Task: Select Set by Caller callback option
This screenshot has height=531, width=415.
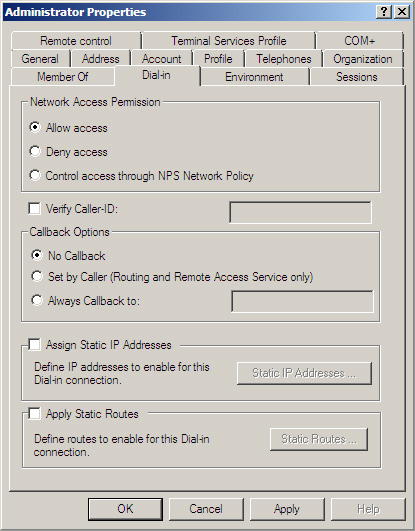Action: [37, 276]
